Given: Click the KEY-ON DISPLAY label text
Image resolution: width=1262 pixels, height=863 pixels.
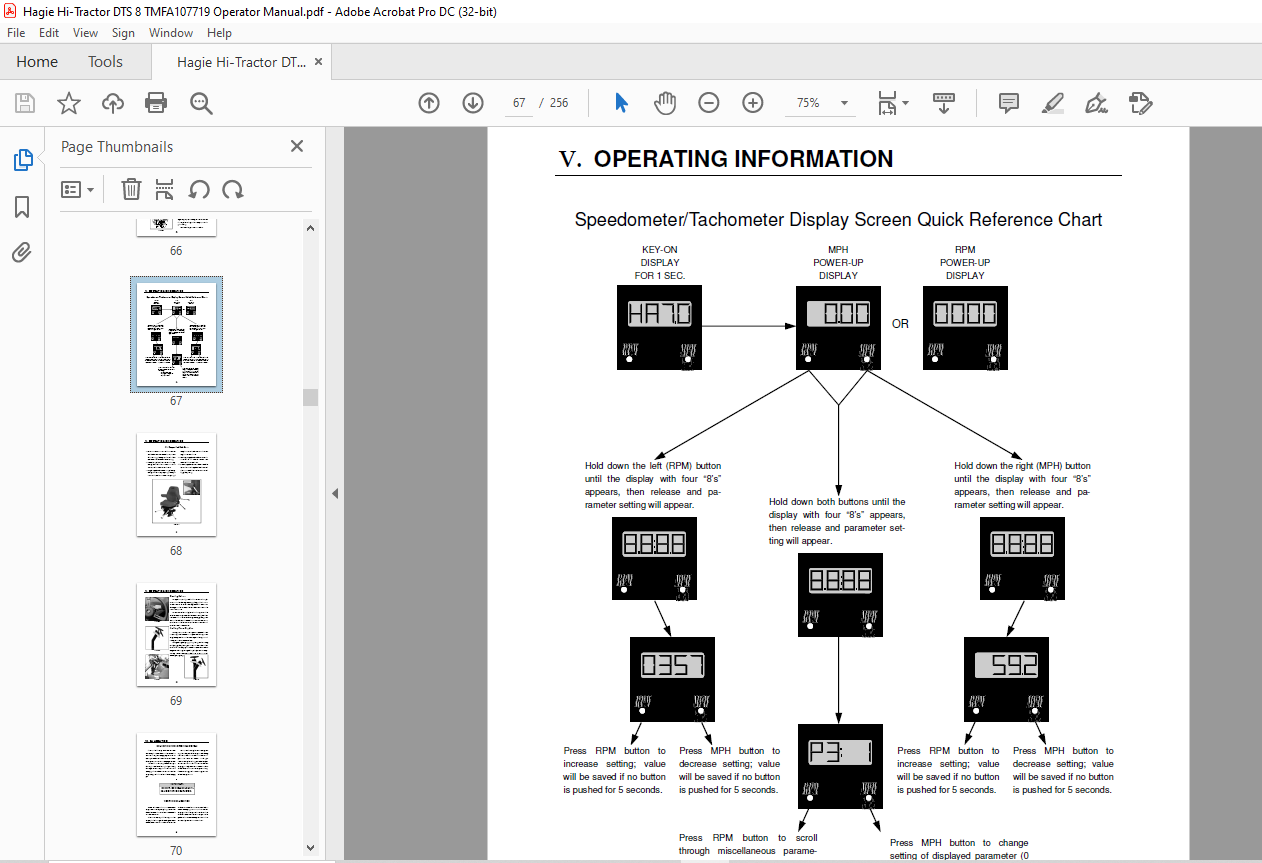Looking at the screenshot, I should 660,262.
